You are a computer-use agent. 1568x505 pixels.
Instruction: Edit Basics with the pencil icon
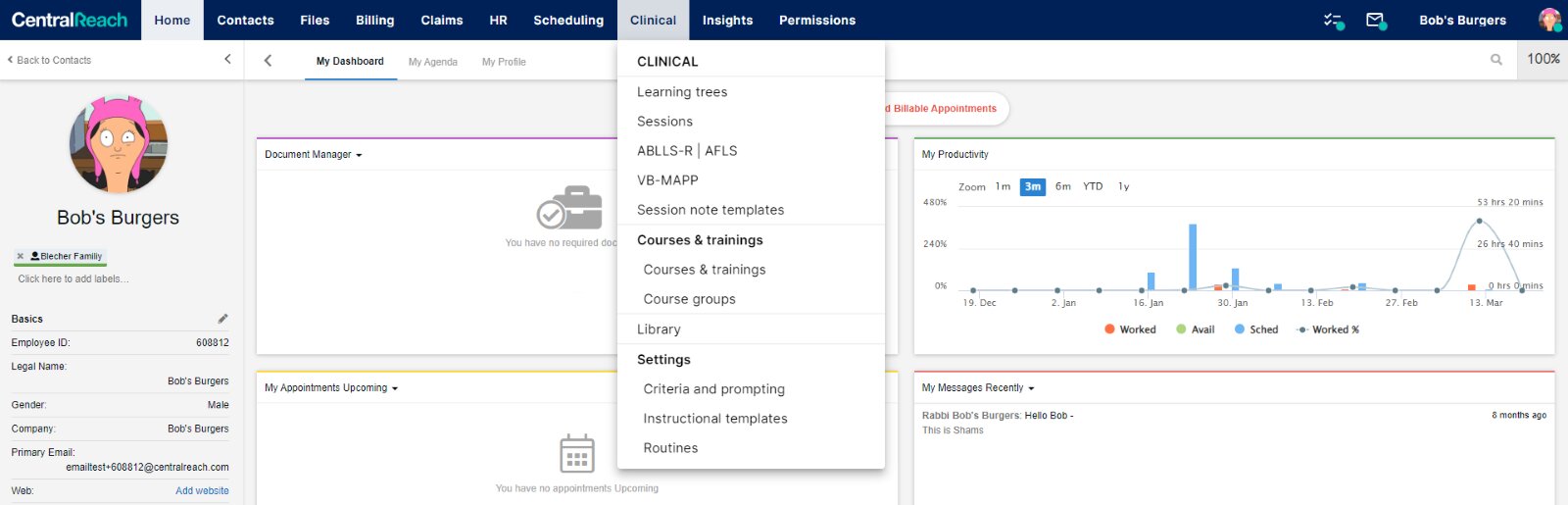pyautogui.click(x=222, y=319)
